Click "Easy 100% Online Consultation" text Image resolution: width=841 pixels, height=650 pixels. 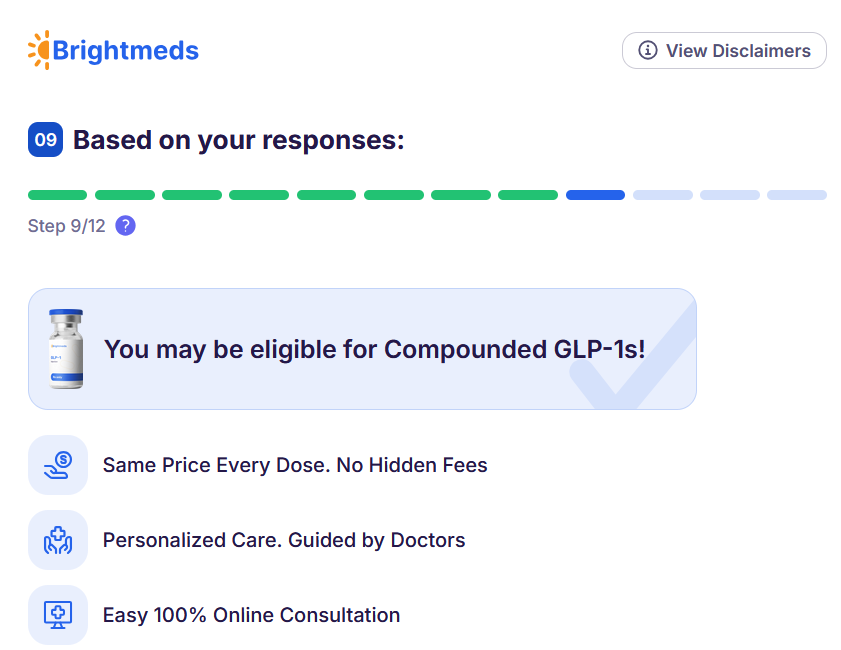tap(251, 615)
